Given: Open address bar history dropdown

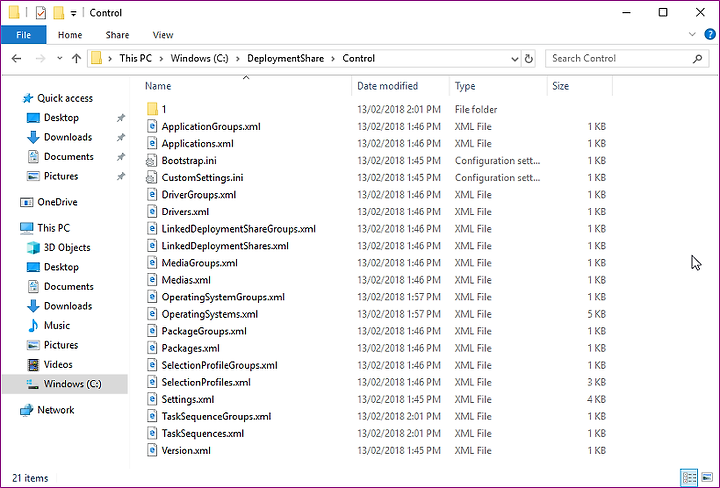Looking at the screenshot, I should coord(514,59).
